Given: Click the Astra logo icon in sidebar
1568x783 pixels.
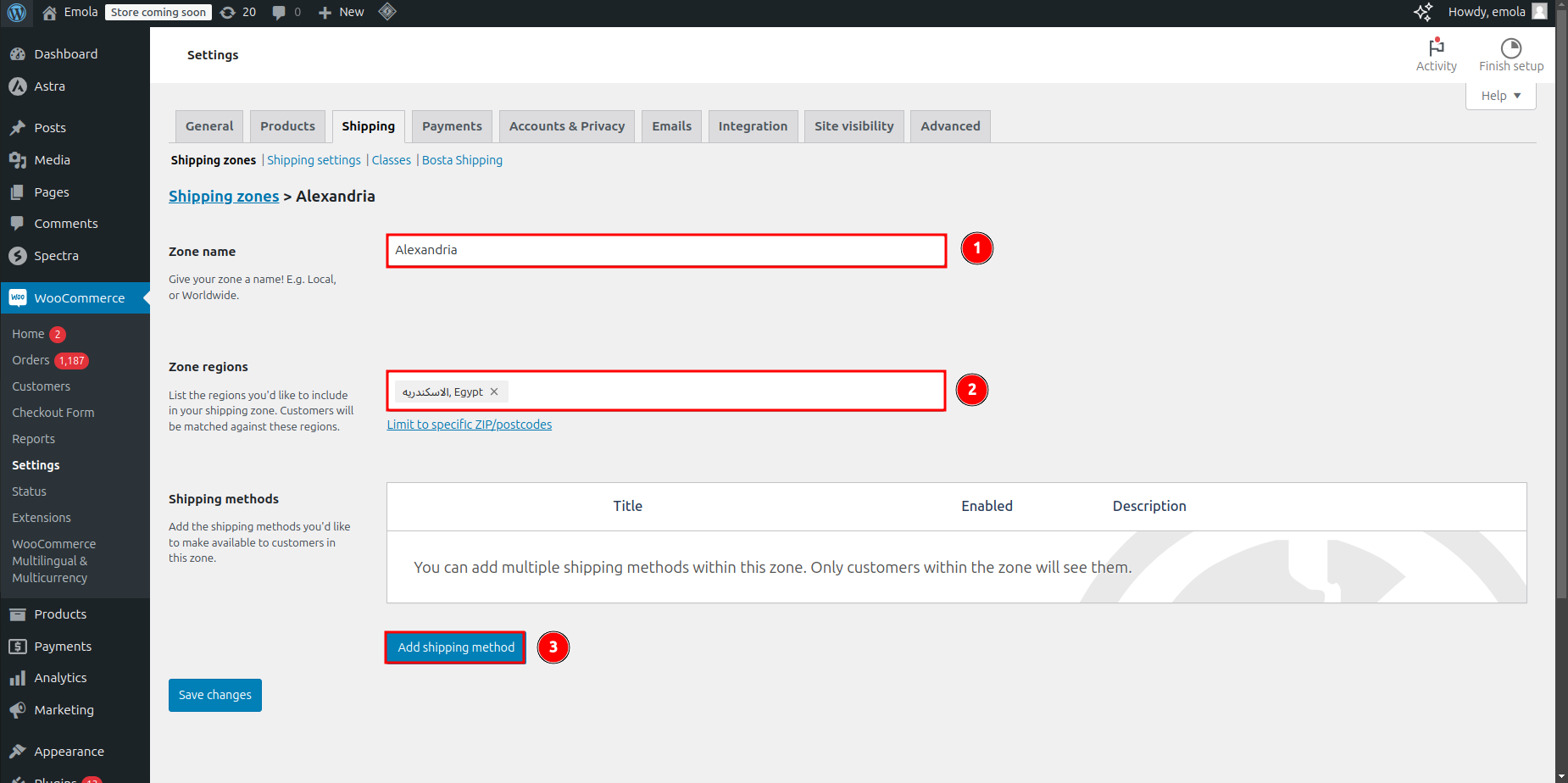Looking at the screenshot, I should (x=18, y=86).
